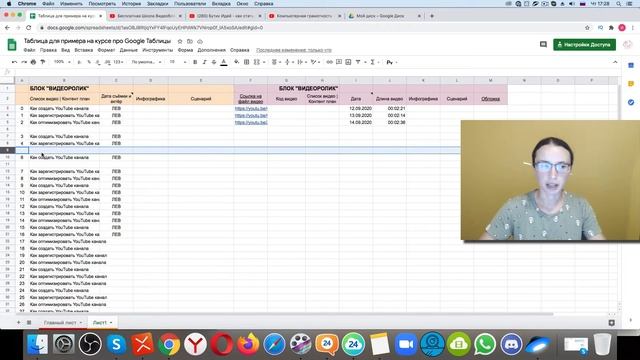Open the font size dropdown
Screen dimensions: 640x360
(x=178, y=62)
